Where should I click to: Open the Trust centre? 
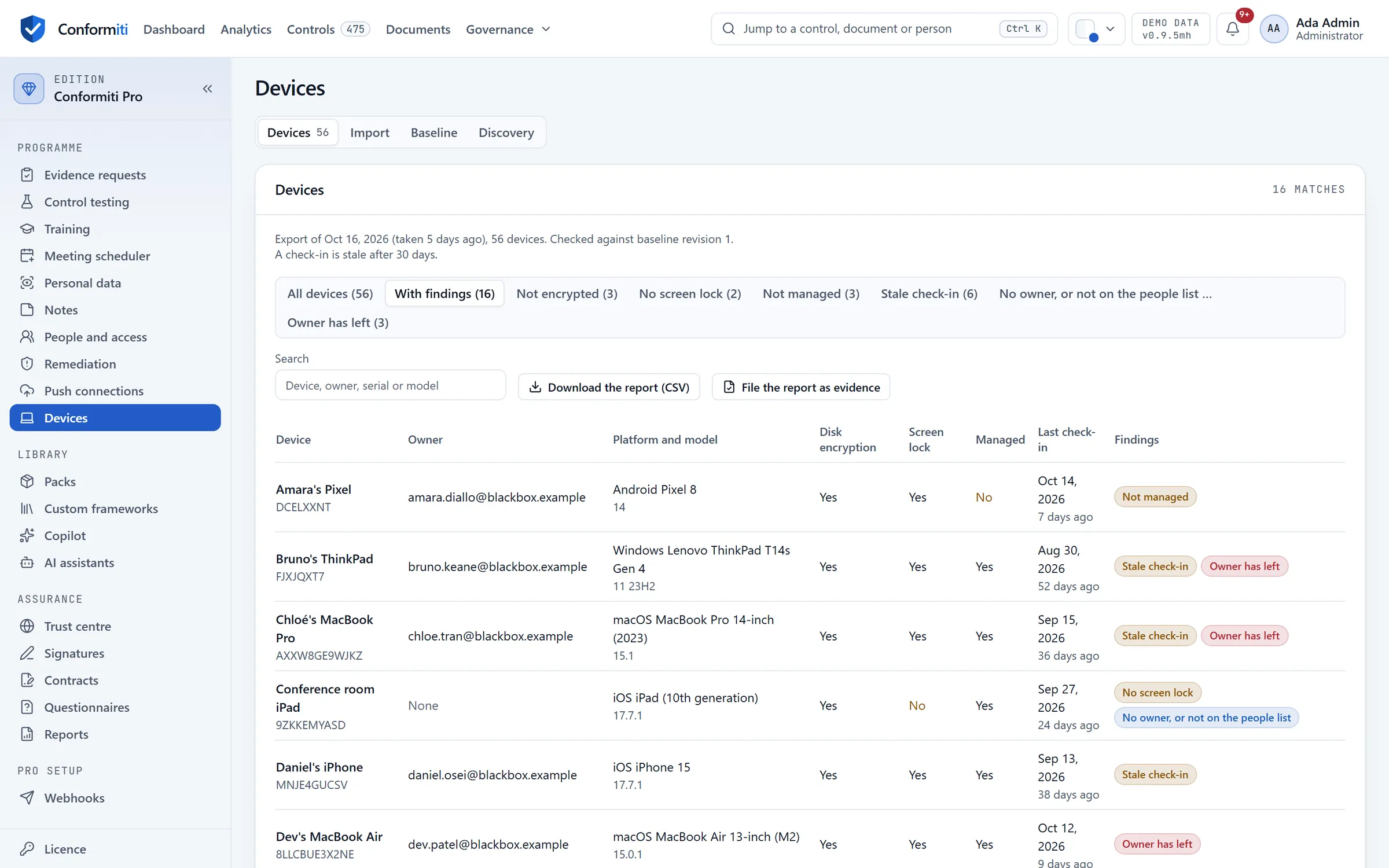coord(115,626)
